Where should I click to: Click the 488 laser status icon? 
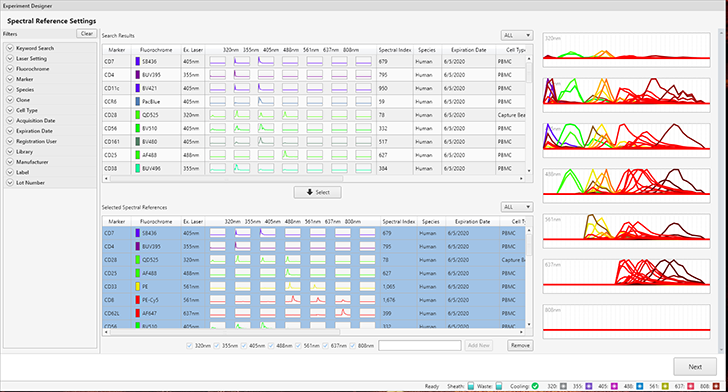point(639,386)
